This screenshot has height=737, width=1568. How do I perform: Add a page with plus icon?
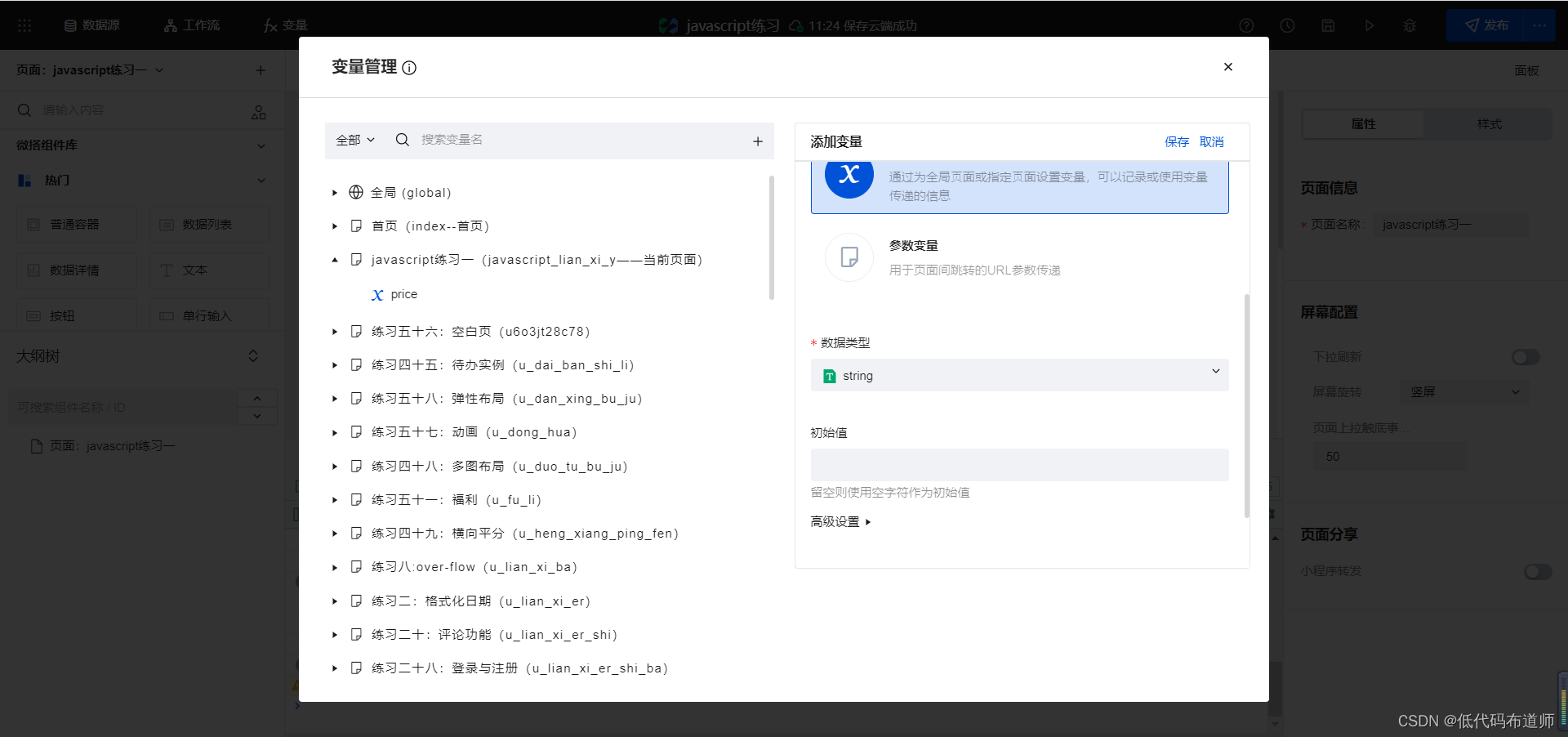pos(261,70)
